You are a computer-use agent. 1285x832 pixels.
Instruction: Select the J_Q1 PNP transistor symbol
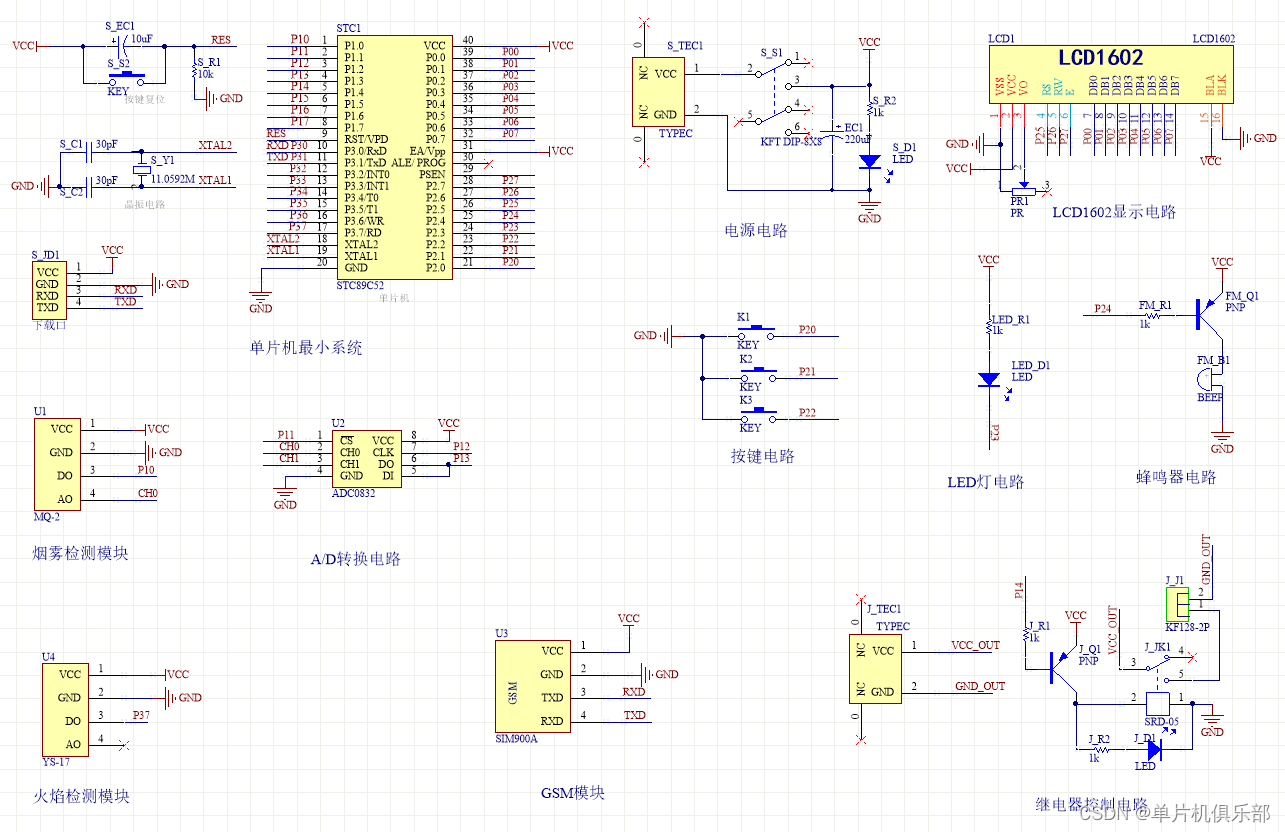(1064, 667)
